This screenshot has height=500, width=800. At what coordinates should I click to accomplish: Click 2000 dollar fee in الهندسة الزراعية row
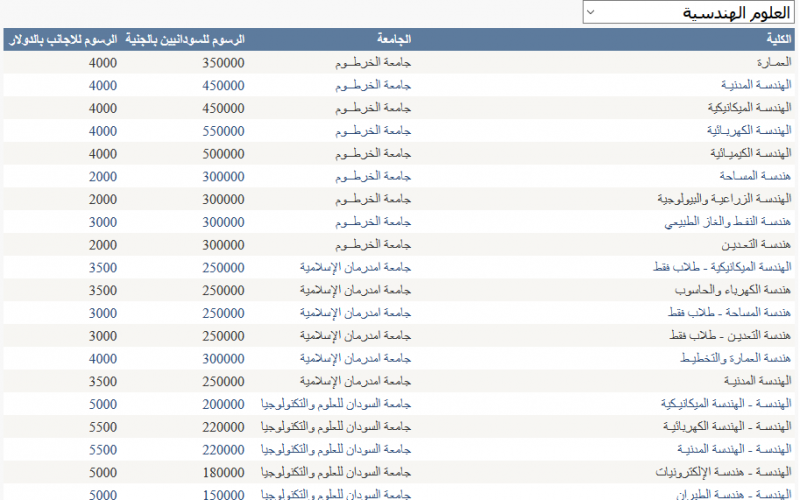[x=103, y=199]
